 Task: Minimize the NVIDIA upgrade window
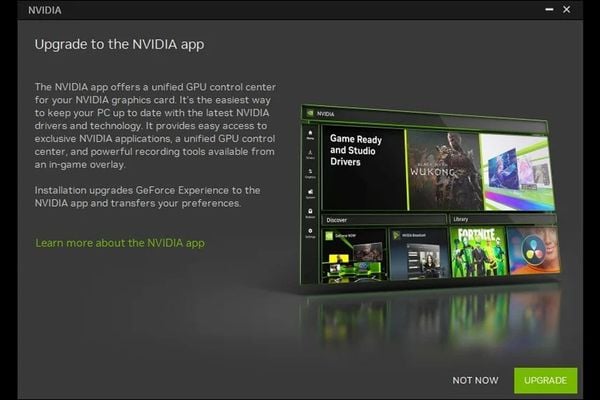tap(549, 10)
